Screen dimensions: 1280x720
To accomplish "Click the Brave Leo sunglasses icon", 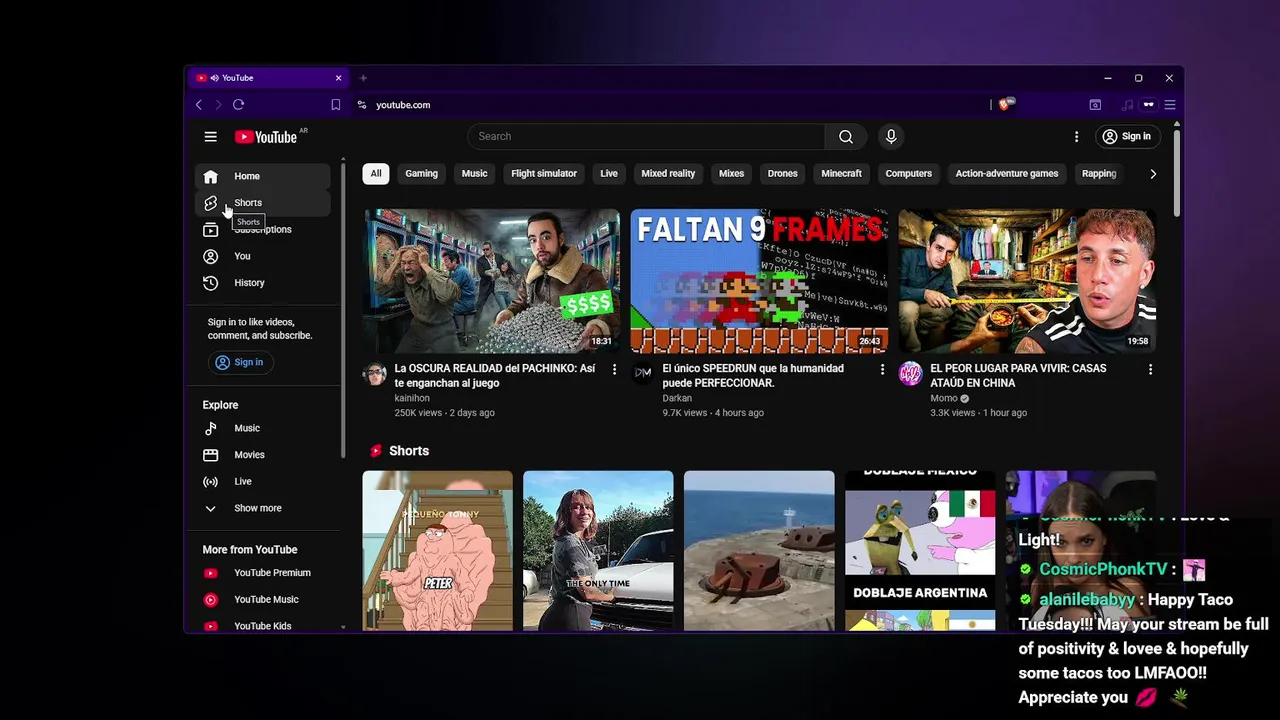I will (1149, 105).
